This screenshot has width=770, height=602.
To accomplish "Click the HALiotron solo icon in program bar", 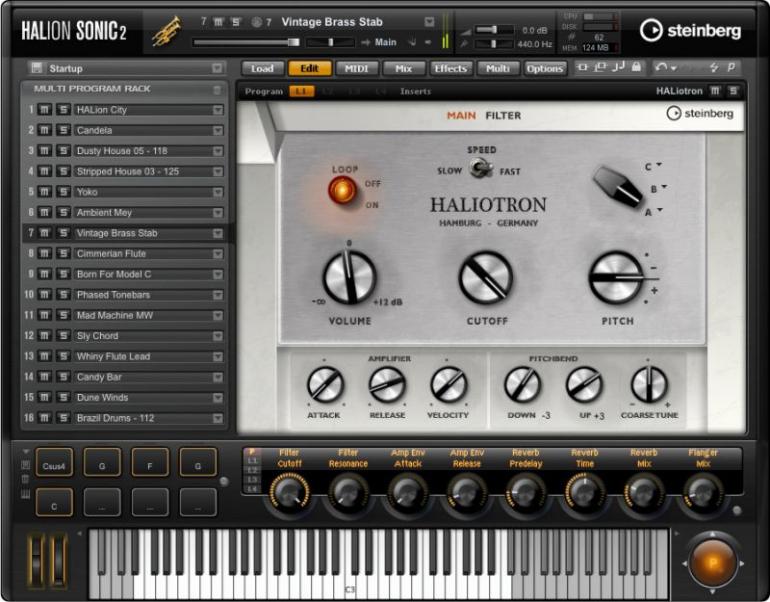I will point(733,91).
